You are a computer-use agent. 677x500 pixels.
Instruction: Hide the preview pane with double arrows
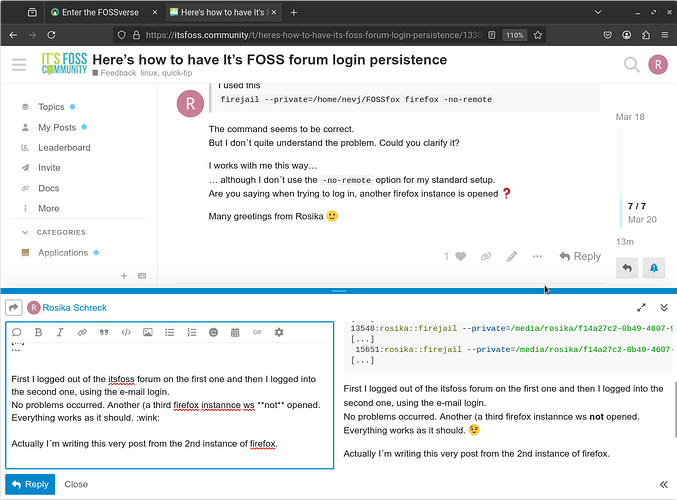coord(664,484)
